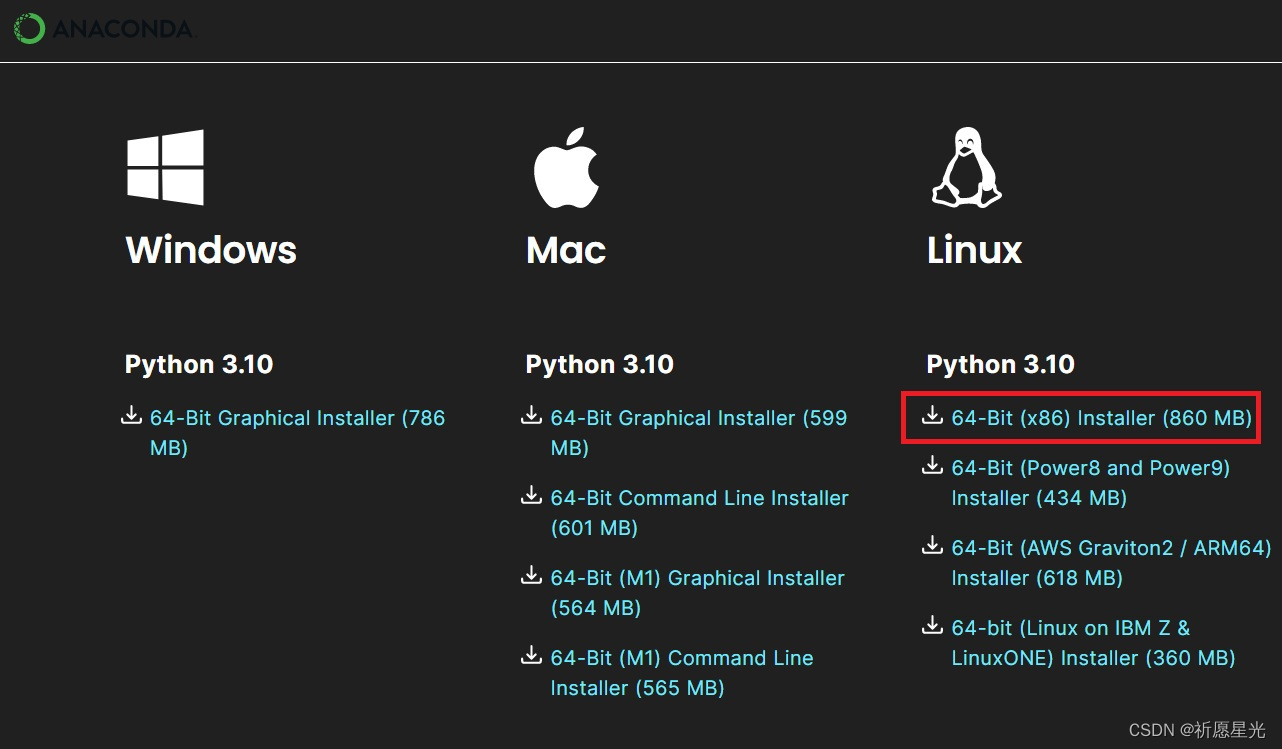This screenshot has height=749, width=1282.
Task: Click download icon beside Power8 and Power9 Installer
Action: tap(932, 465)
